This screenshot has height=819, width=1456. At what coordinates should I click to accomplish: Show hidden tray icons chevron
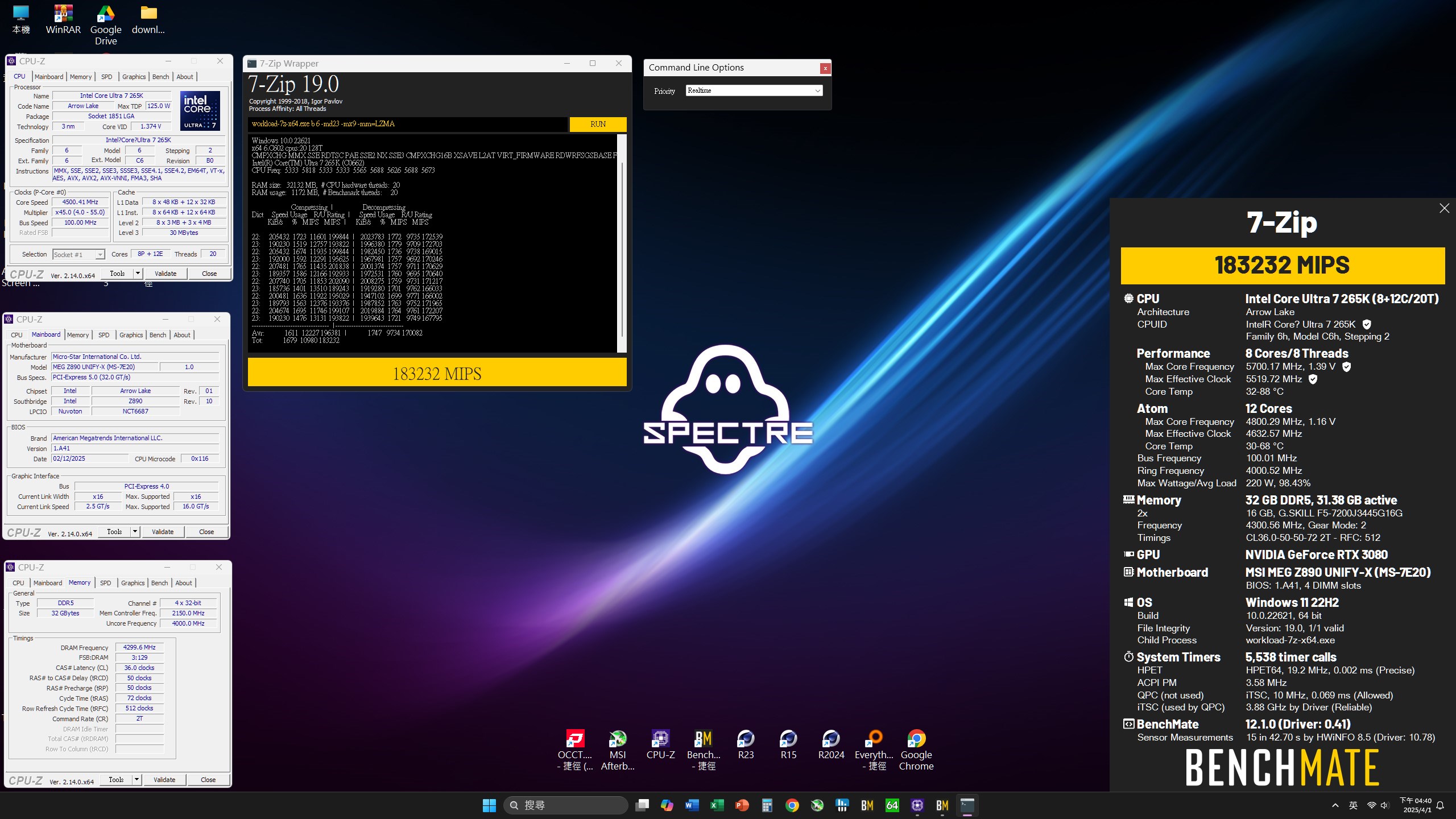(x=1335, y=805)
